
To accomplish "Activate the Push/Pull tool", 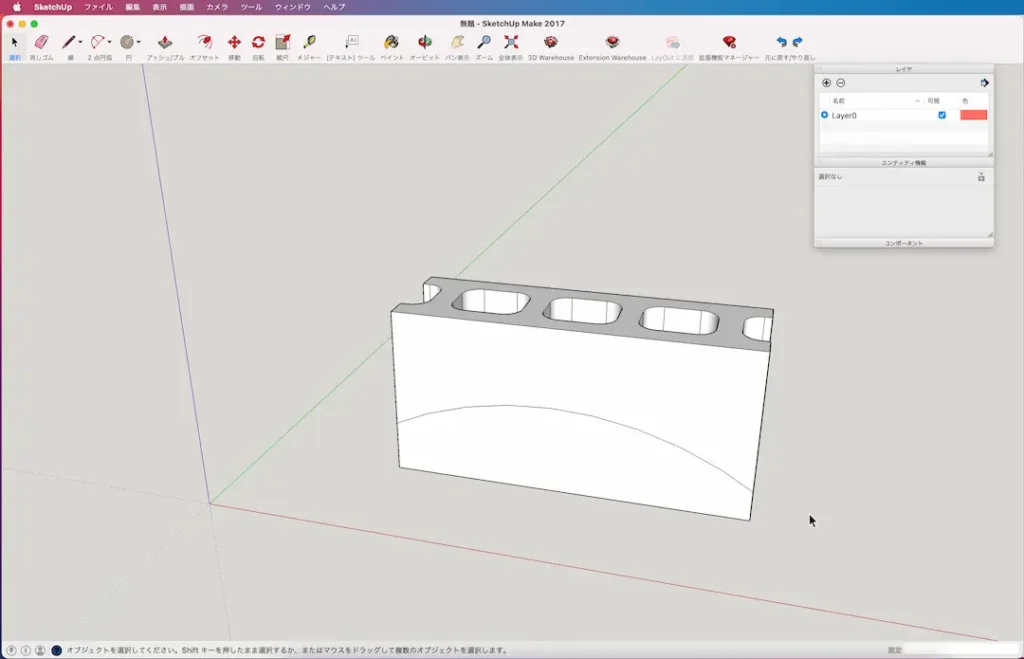I will click(165, 42).
